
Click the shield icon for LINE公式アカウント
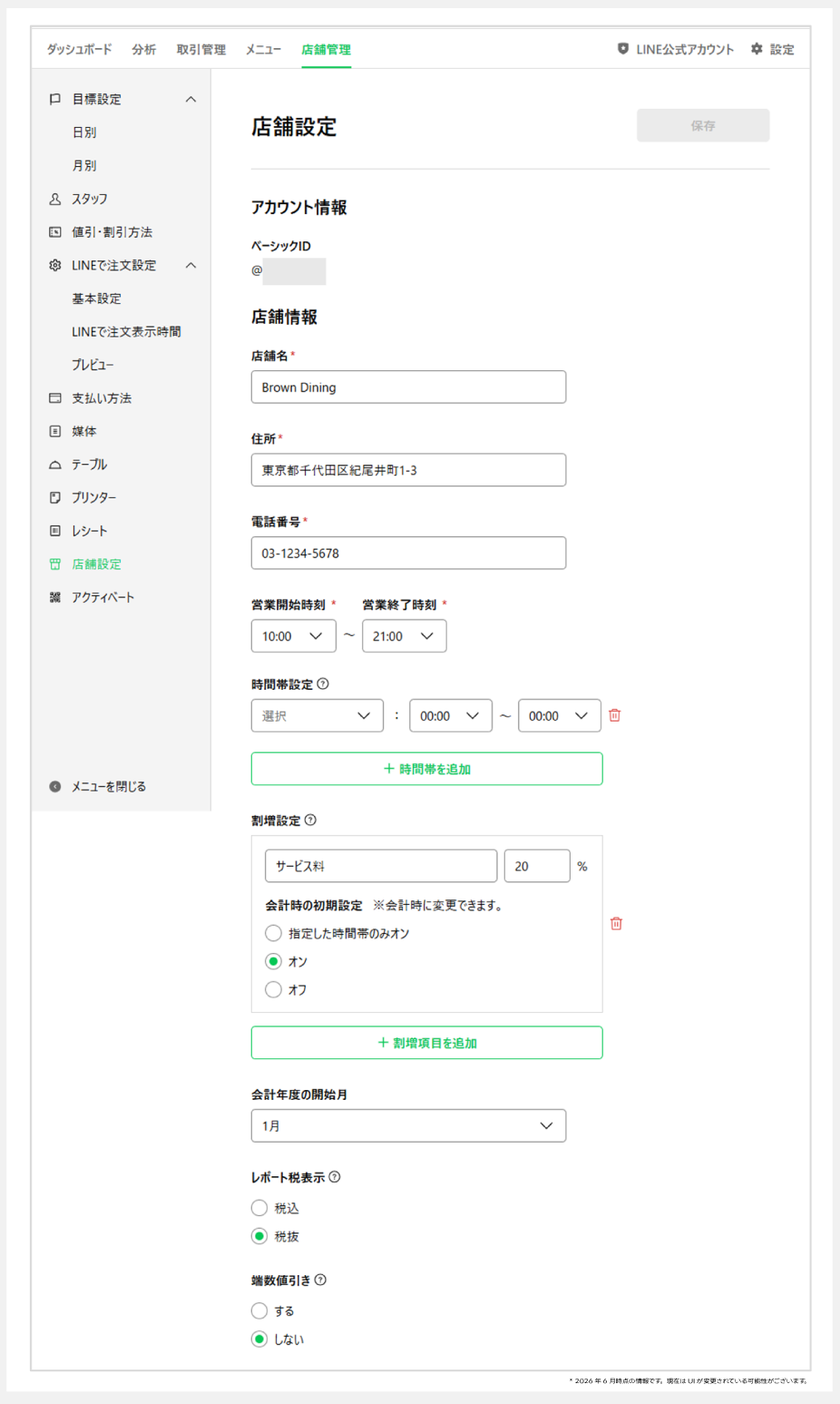pos(623,49)
